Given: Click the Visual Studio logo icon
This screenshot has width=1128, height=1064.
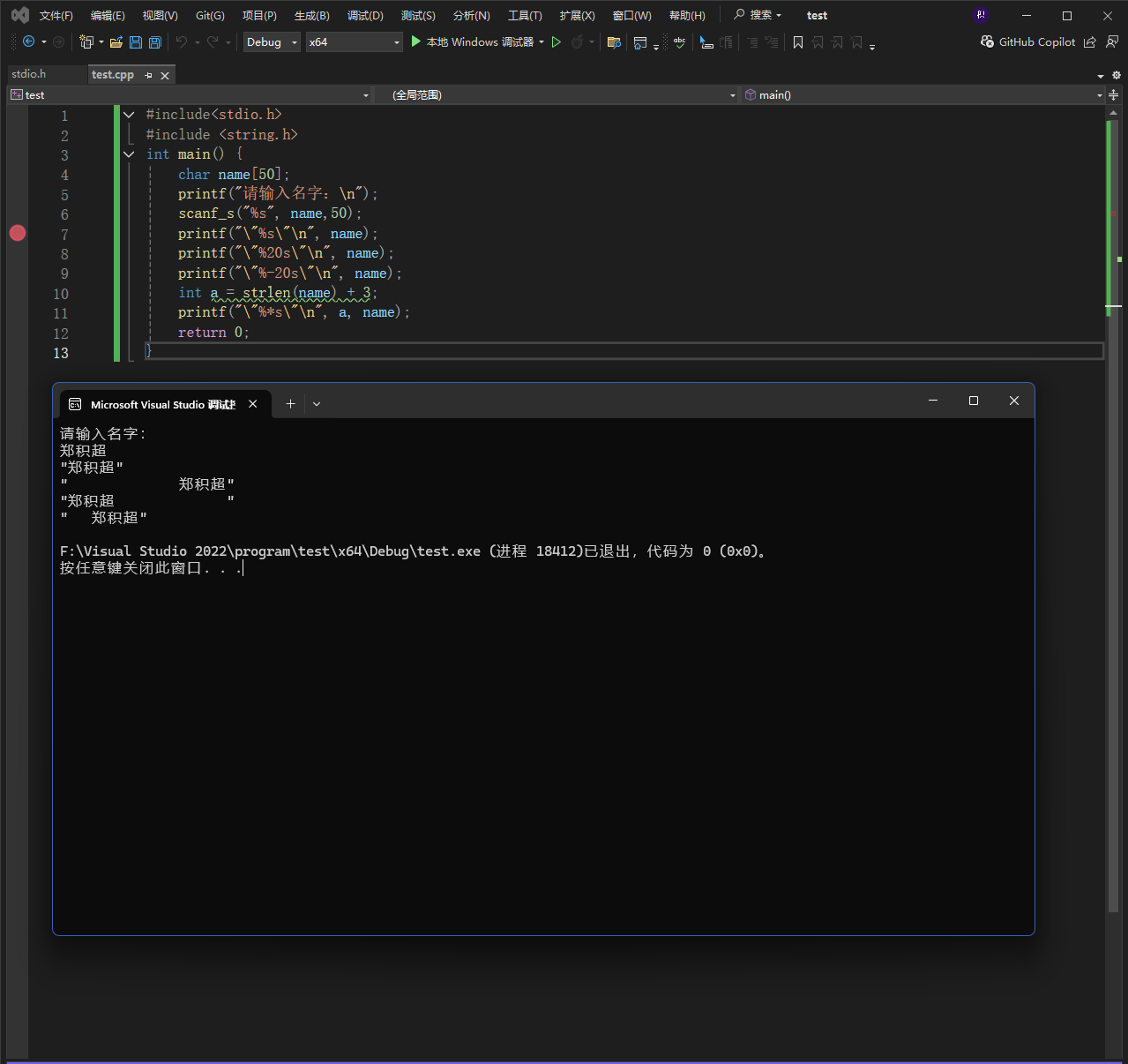Looking at the screenshot, I should (19, 15).
